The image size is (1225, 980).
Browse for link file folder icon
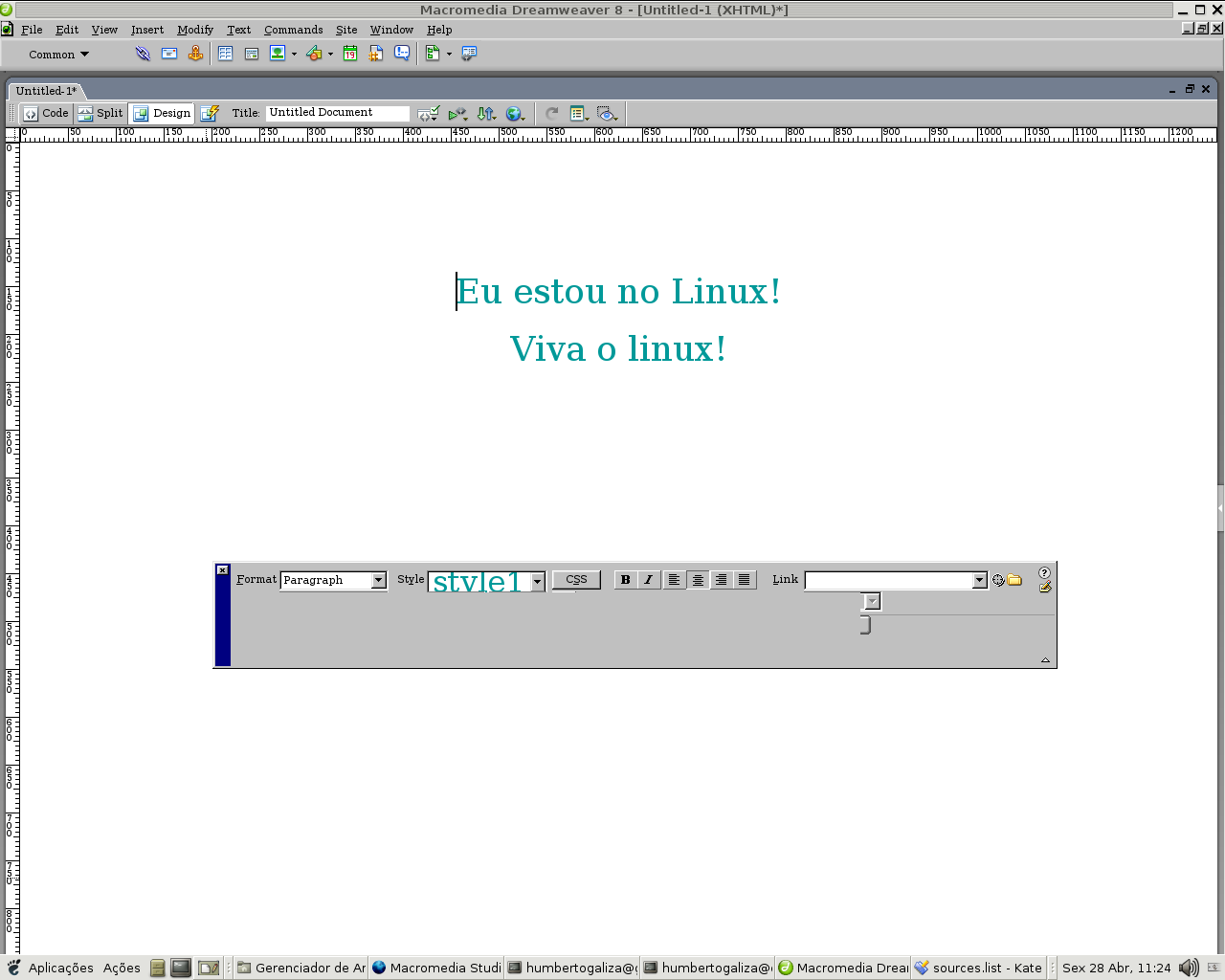(x=1014, y=580)
